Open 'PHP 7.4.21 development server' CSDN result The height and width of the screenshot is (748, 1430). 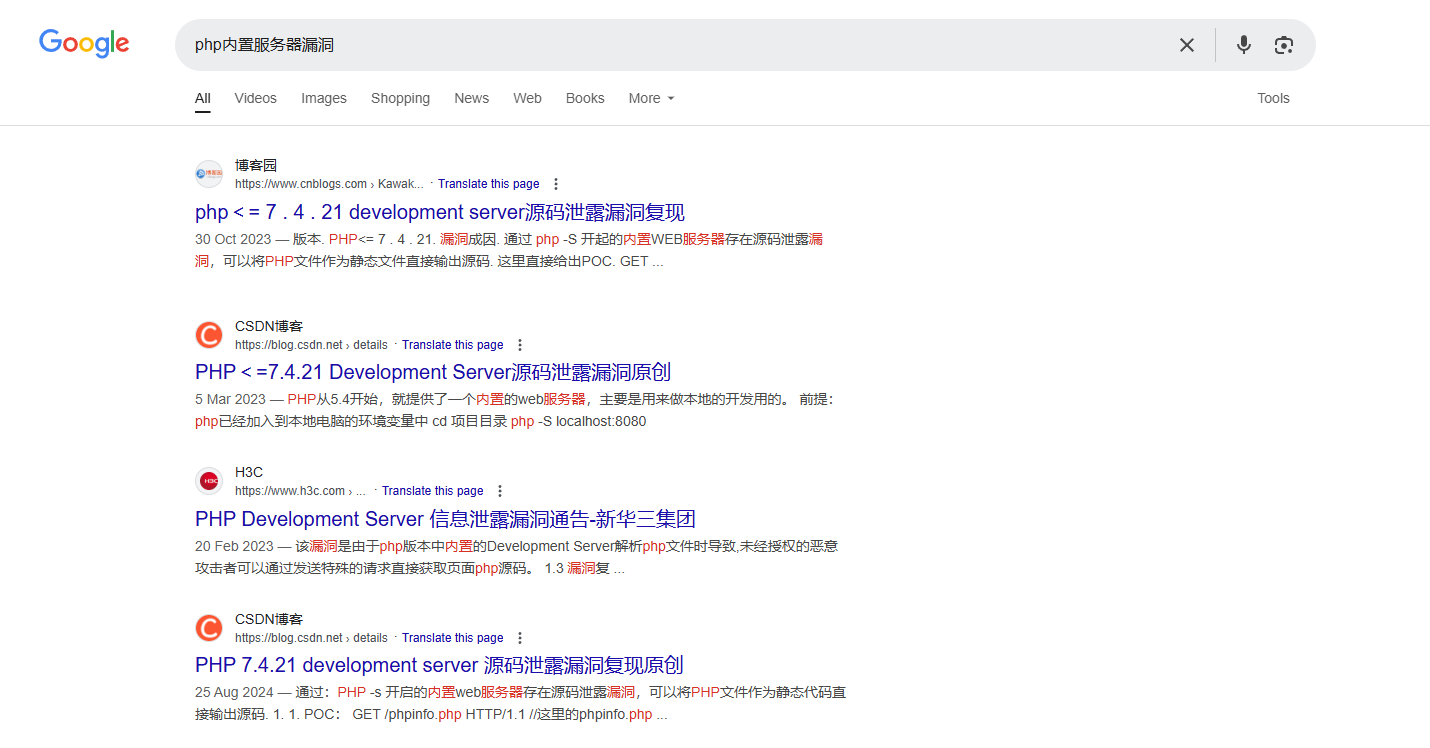coord(439,665)
